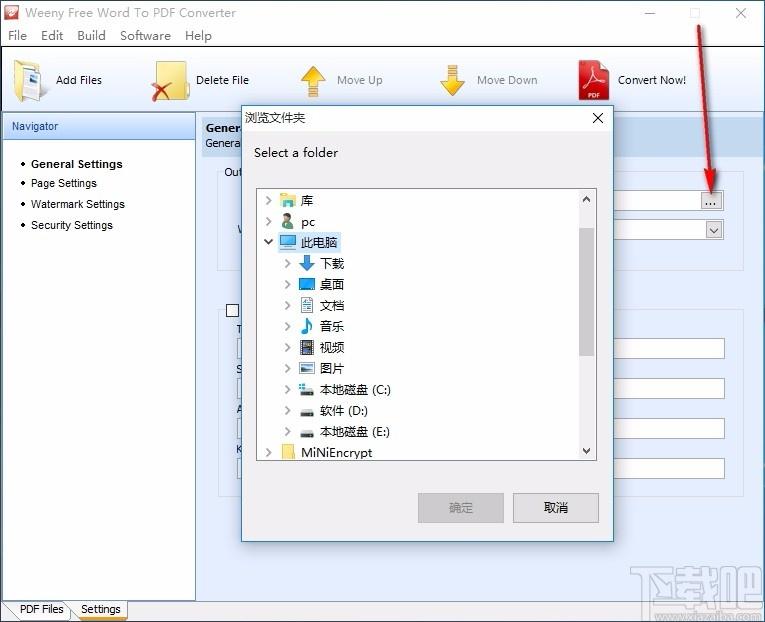Screen dimensions: 765x622
Task: Expand the 下载 folder node
Action: click(288, 263)
